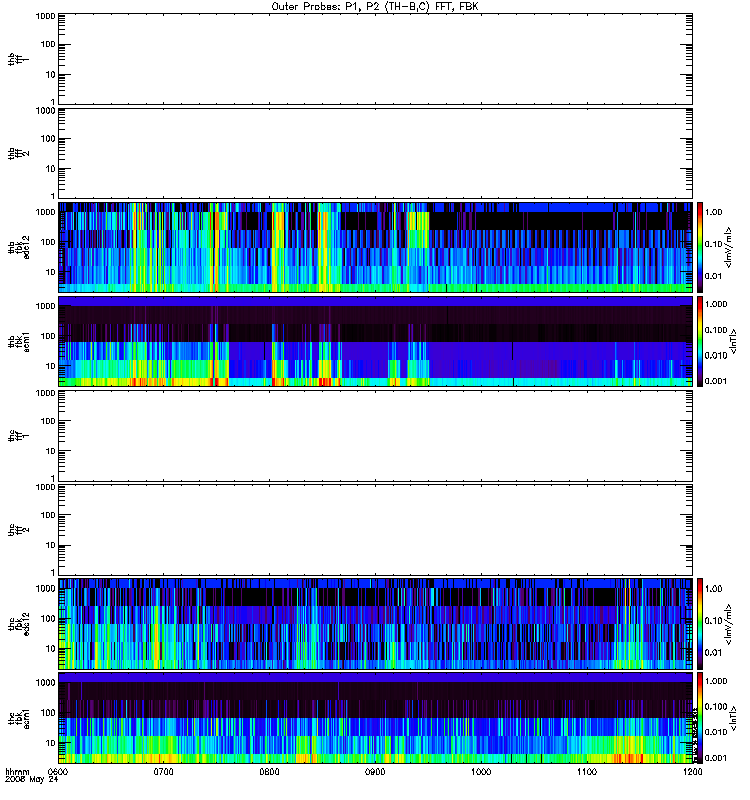The image size is (750, 800).
Task: Click the thc fff 2 y-axis title
Action: coord(19,530)
